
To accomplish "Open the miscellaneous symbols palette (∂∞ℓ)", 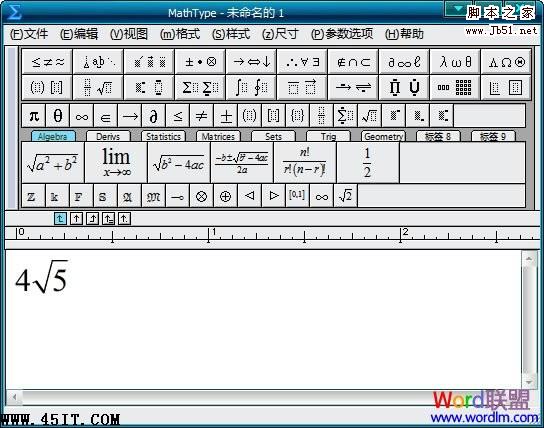I will (404, 62).
